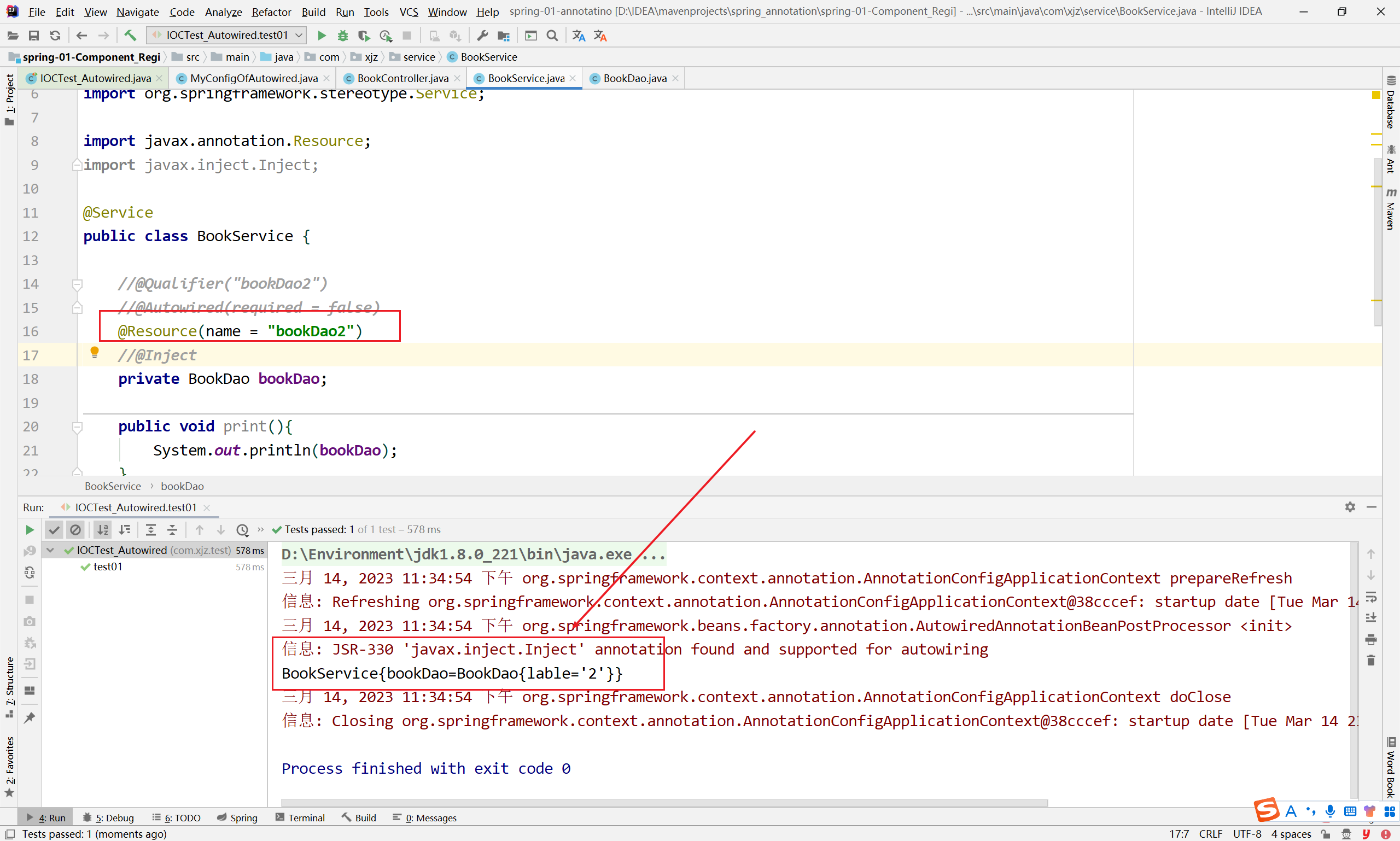Click the blue Translate icon in toolbar
This screenshot has height=841, width=1400.
[578, 36]
